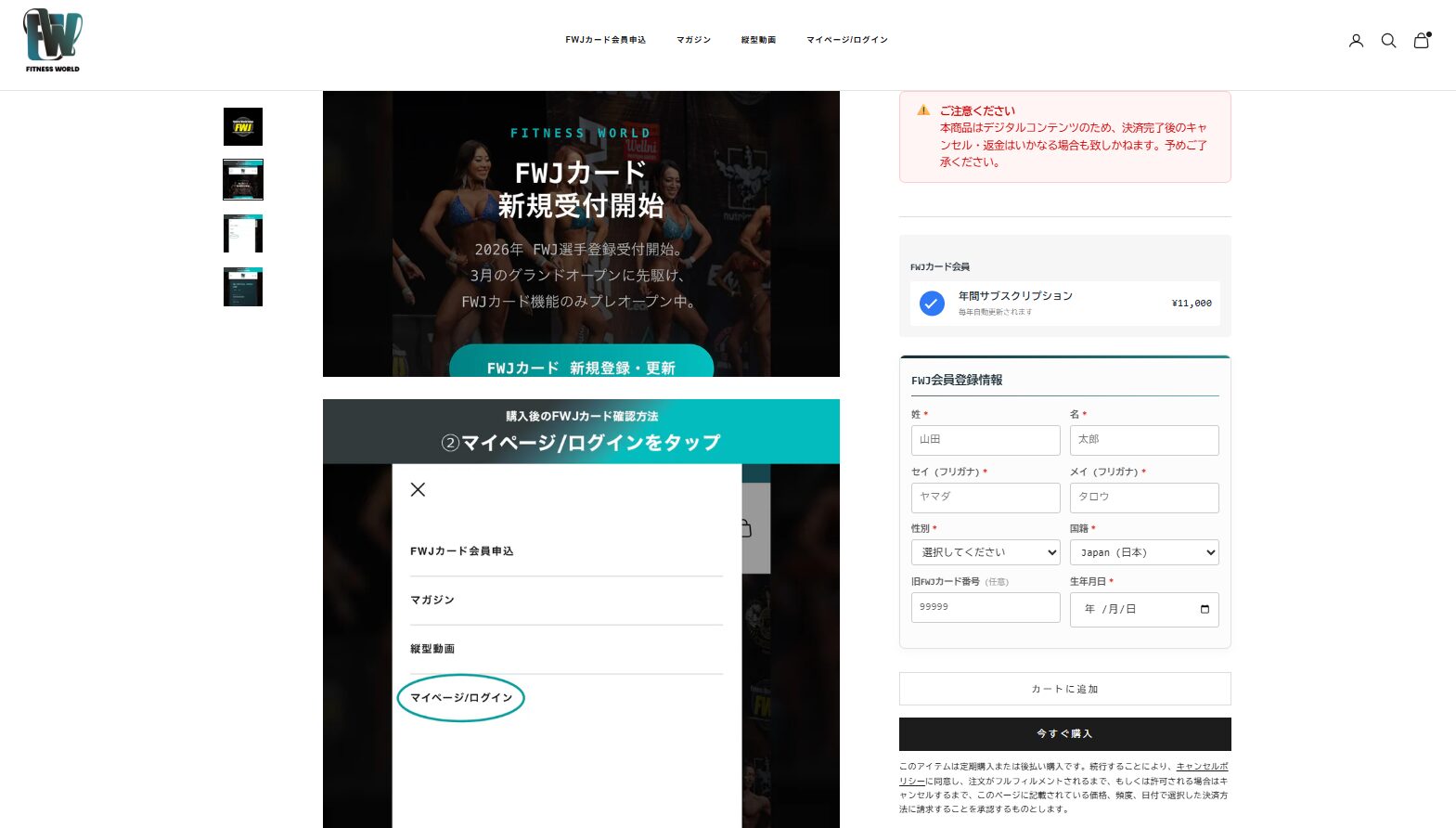
Task: Click the 姓 last name input field
Action: pyautogui.click(x=985, y=440)
